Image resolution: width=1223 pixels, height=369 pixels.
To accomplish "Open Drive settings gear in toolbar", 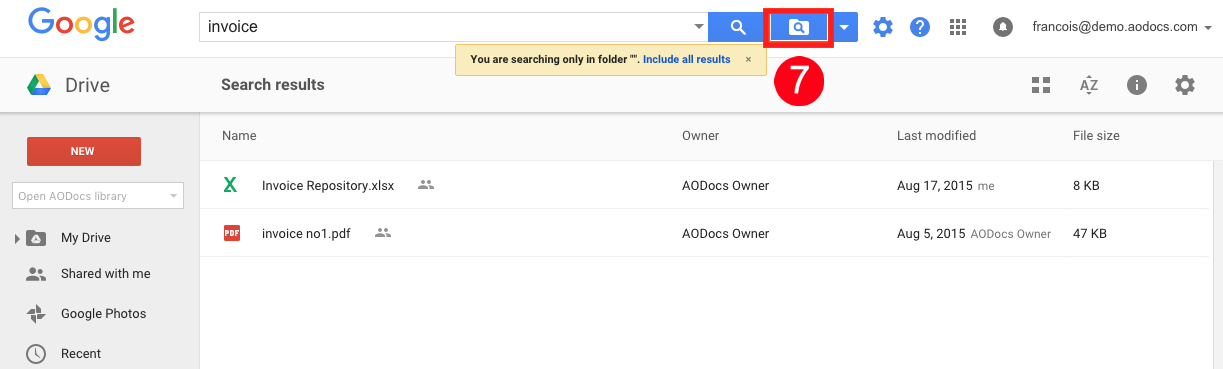I will pos(1185,85).
